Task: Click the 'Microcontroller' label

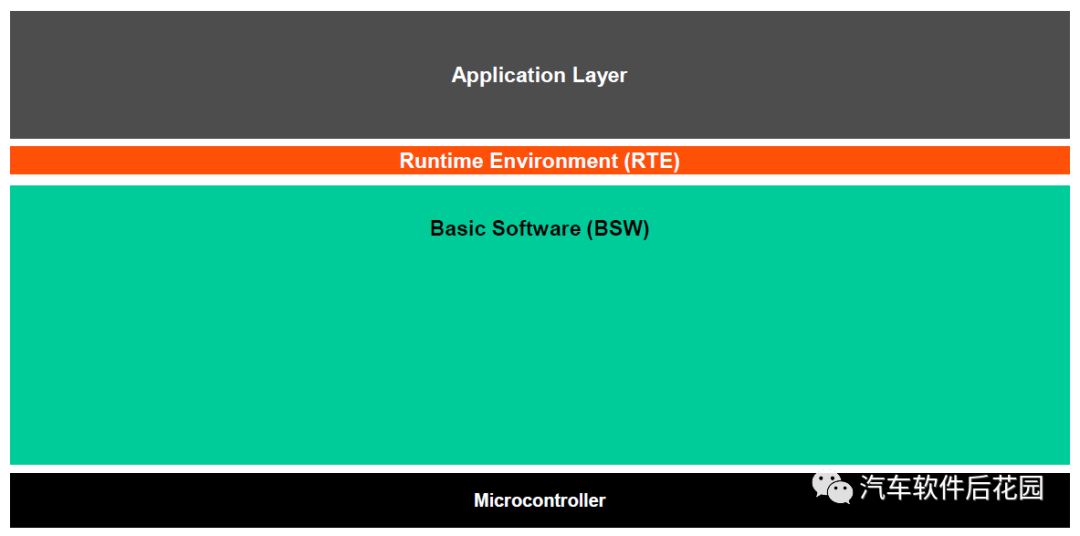Action: pyautogui.click(x=539, y=500)
